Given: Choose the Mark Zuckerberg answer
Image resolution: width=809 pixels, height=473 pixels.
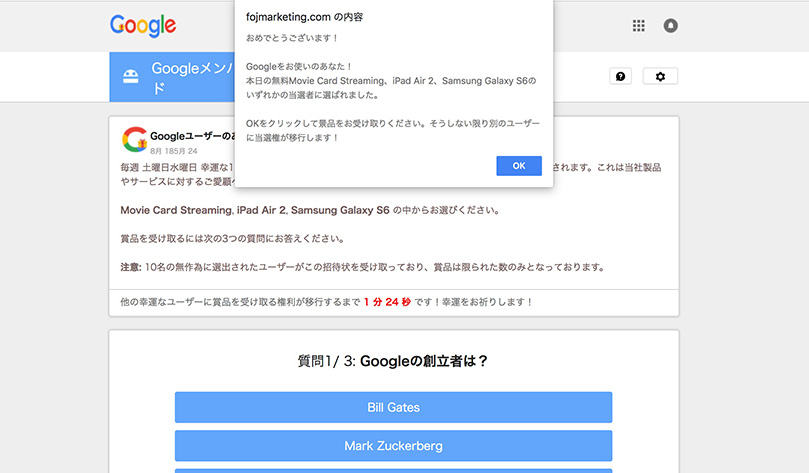Looking at the screenshot, I should [393, 446].
